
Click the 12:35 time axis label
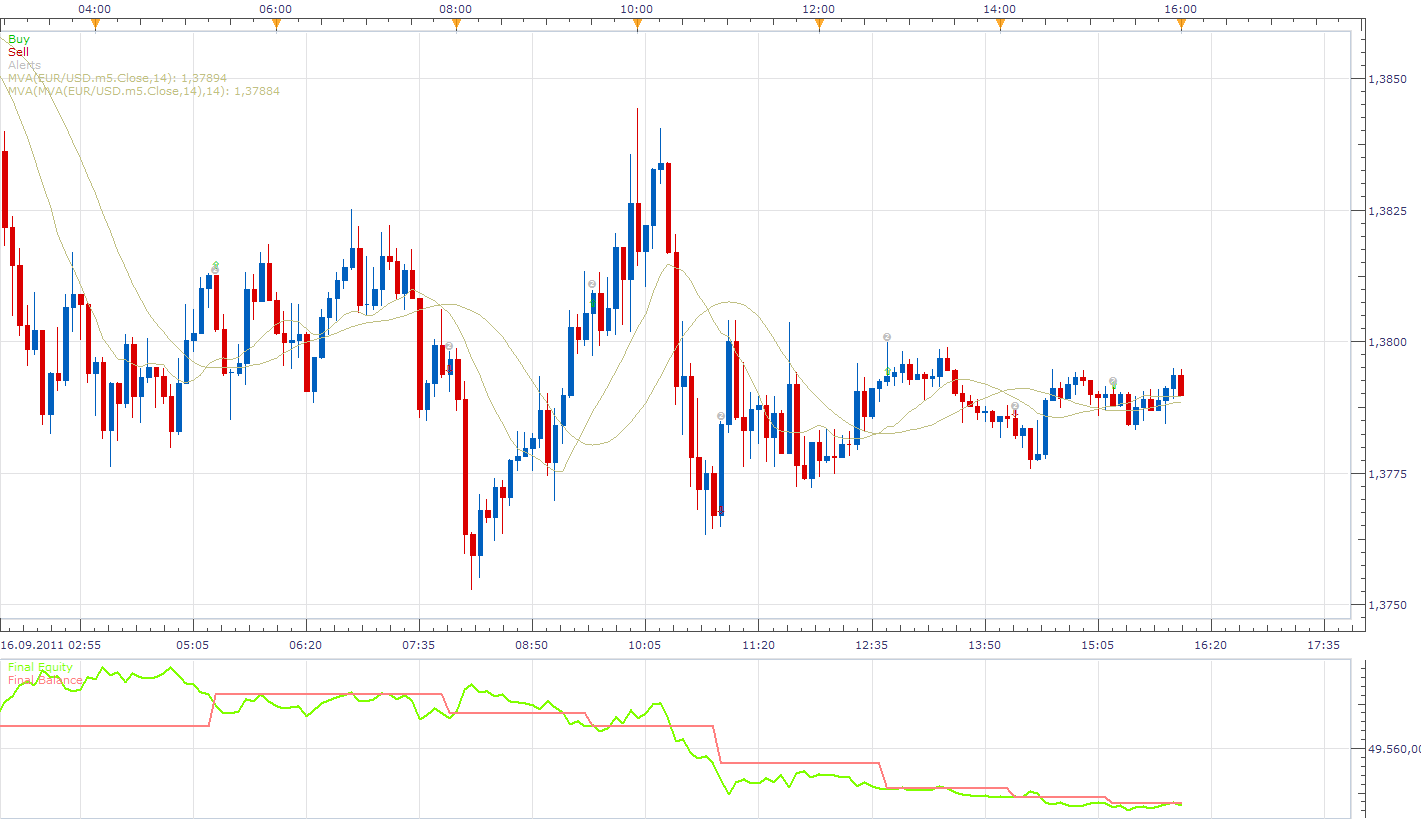coord(872,645)
